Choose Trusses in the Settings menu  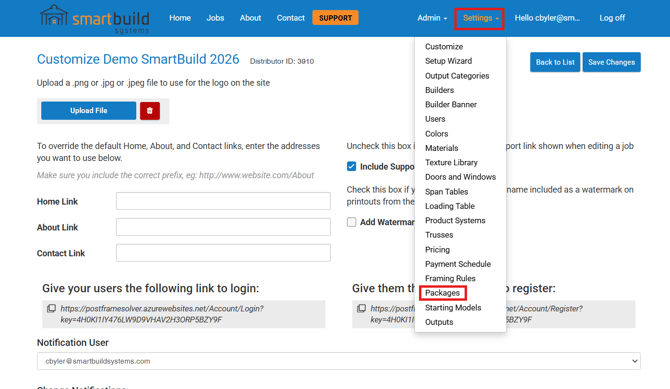coord(439,235)
